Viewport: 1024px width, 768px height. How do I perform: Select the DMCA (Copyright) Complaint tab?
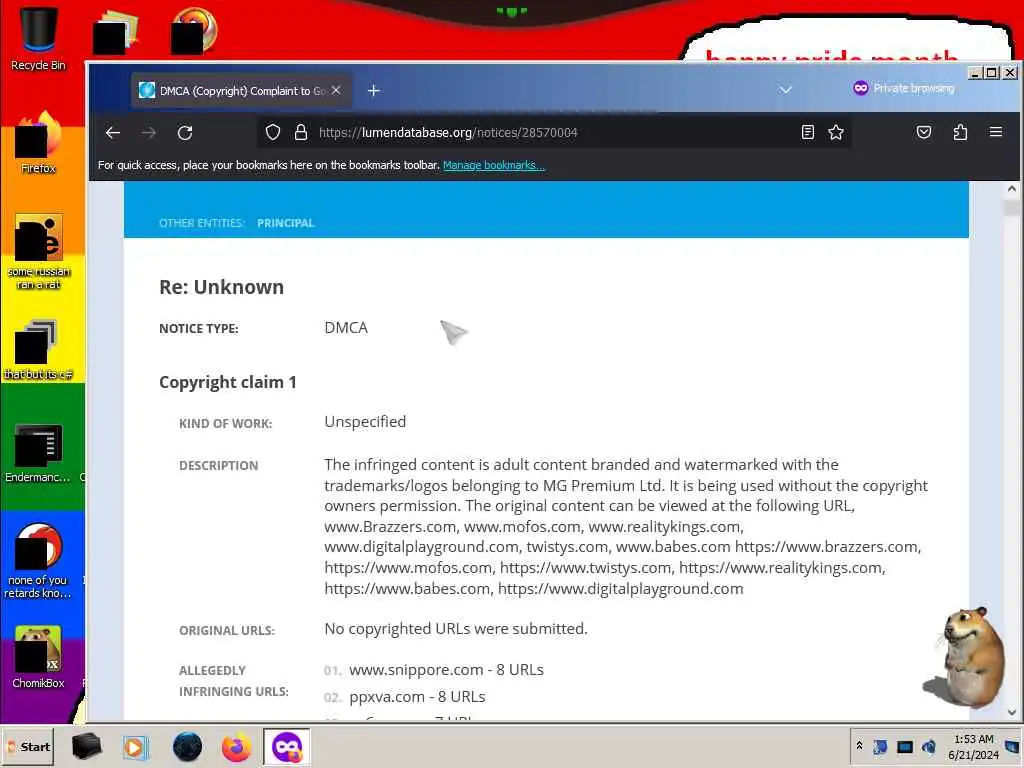(242, 91)
